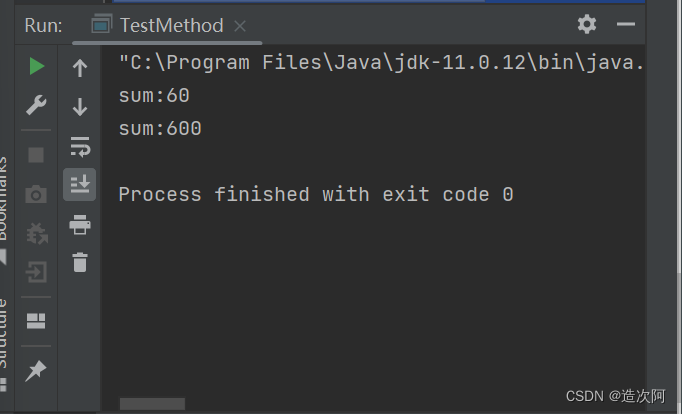Pin the run tab

36,371
